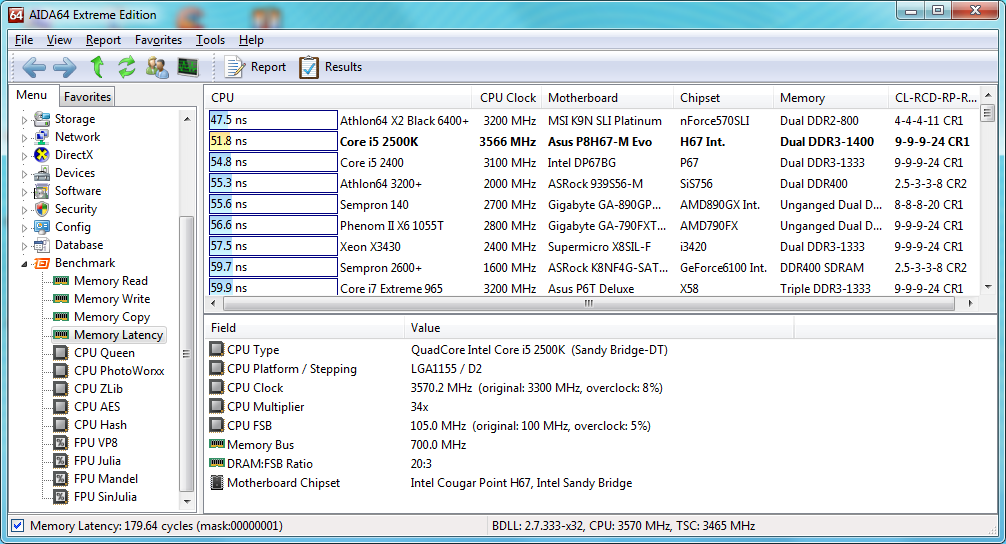This screenshot has width=1006, height=544.
Task: Open the system monitor graph icon
Action: (188, 67)
